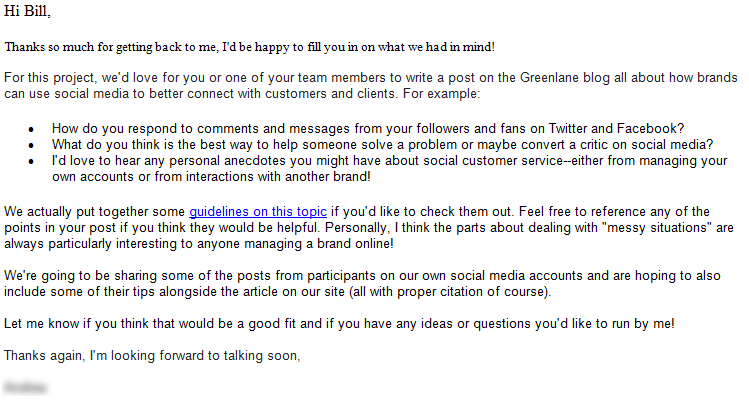Click the first bullet point marker
Viewport: 749px width, 403px height.
[x=31, y=129]
